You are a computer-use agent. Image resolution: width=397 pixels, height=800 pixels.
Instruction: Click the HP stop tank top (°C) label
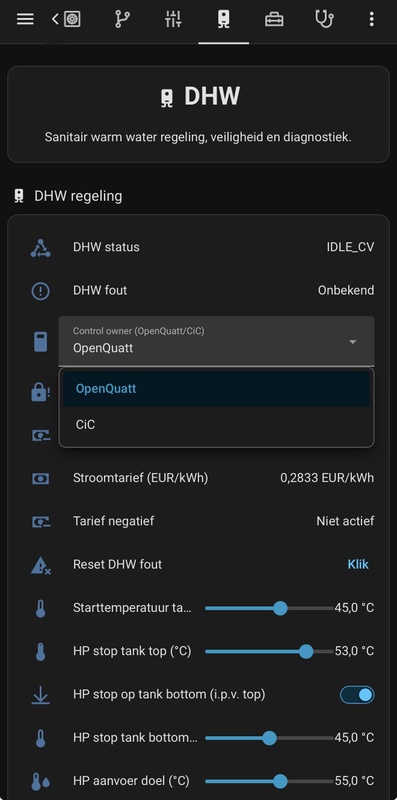click(132, 652)
